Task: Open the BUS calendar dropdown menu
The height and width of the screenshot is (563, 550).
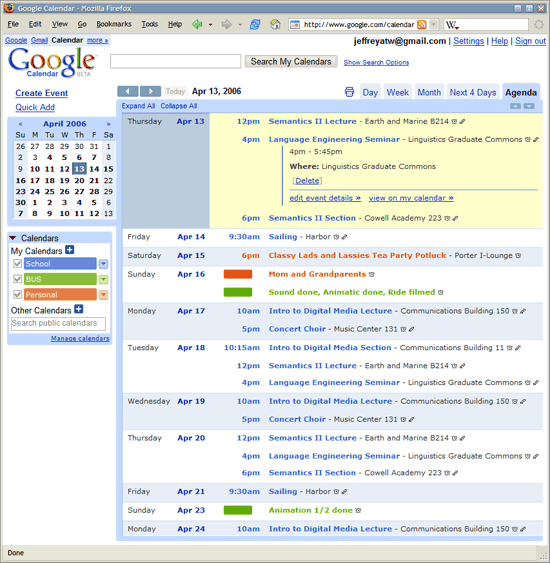Action: [x=103, y=279]
